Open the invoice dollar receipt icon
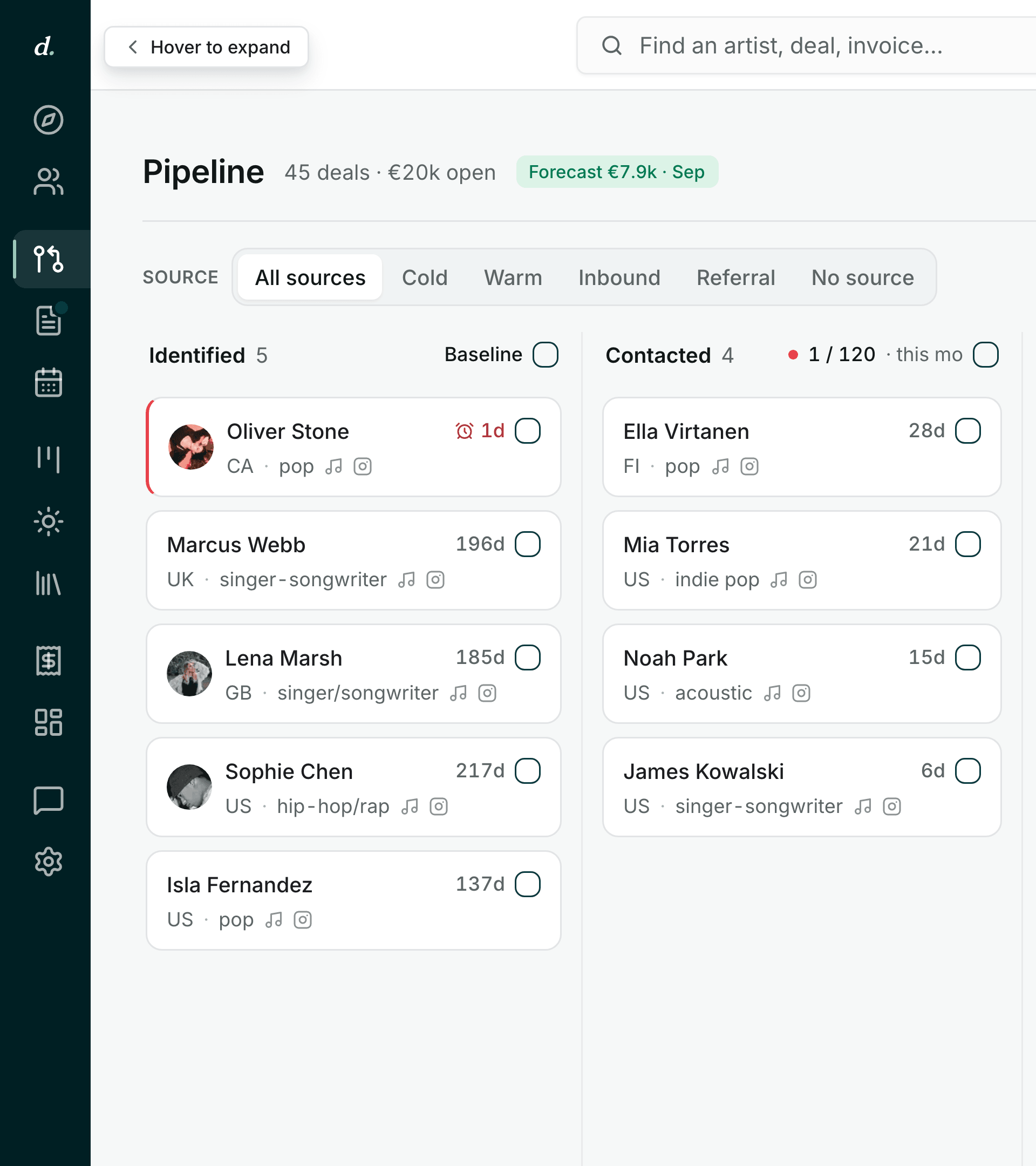The image size is (1036, 1166). pyautogui.click(x=49, y=661)
